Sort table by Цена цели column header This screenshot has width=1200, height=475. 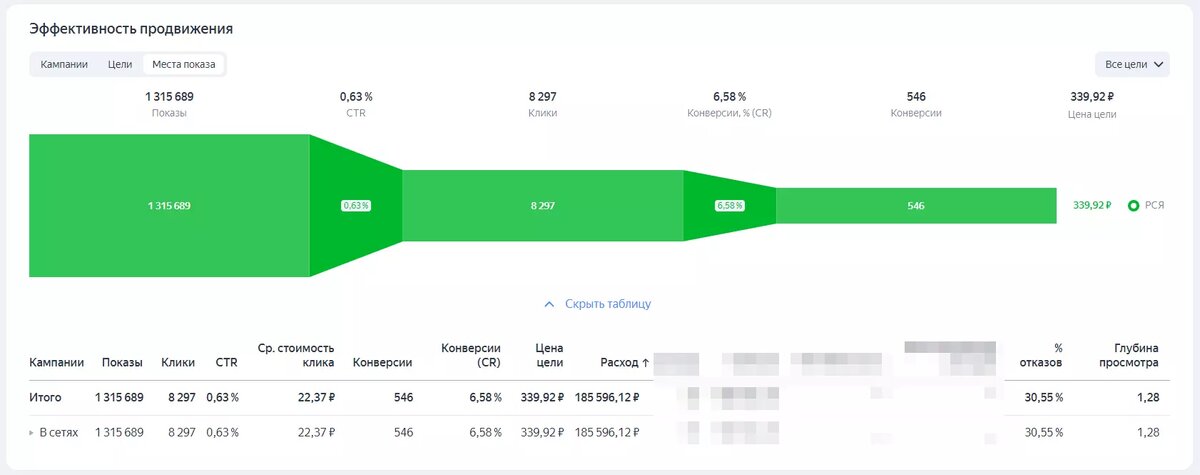[549, 355]
